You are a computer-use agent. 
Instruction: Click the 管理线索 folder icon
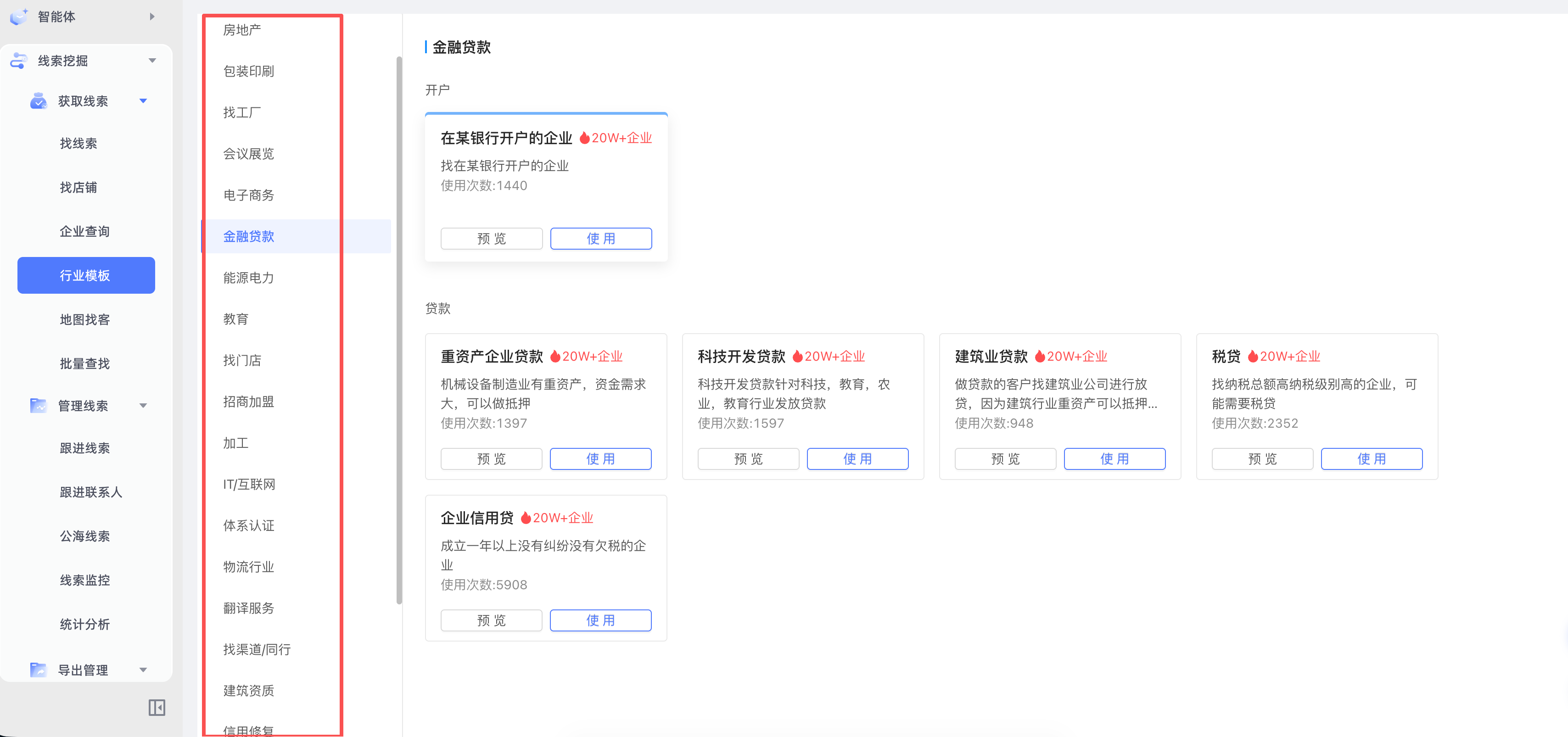point(39,405)
